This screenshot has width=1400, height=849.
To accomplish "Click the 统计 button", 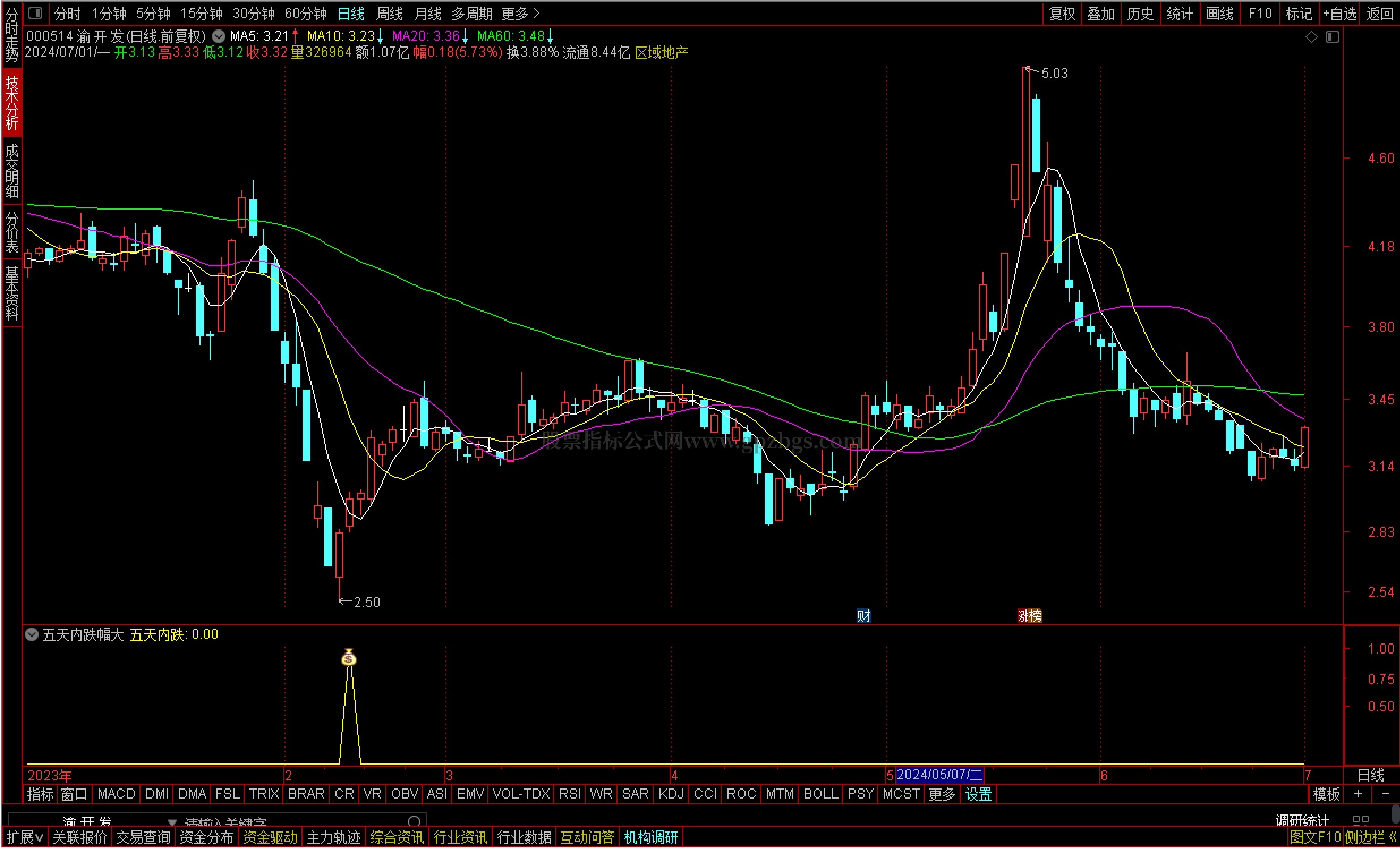I will click(1180, 13).
